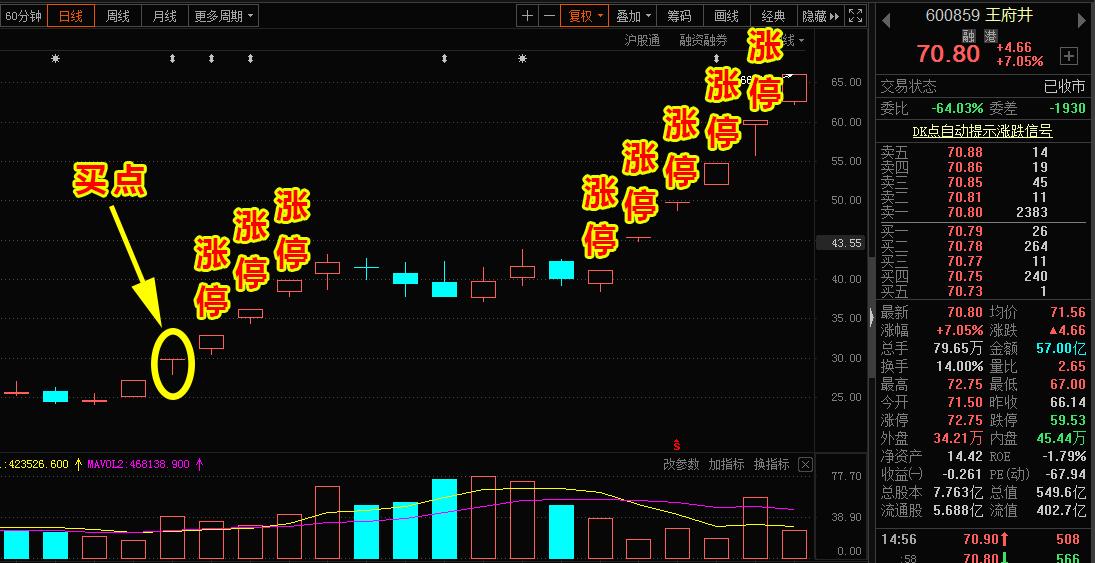Viewport: 1095px width, 563px height.
Task: Click the 均价 71.56 value
Action: click(x=1068, y=312)
